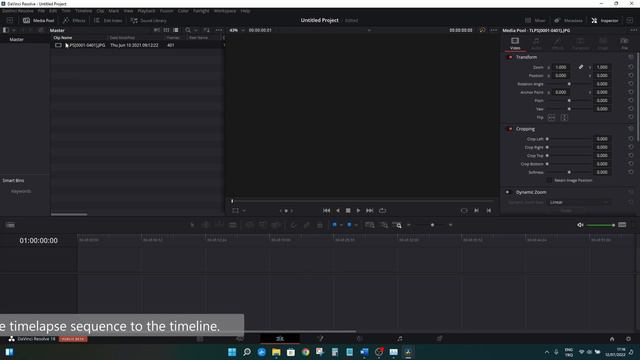Toggle the Zoom link chain icon
Image resolution: width=640 pixels, height=360 pixels.
tap(581, 67)
